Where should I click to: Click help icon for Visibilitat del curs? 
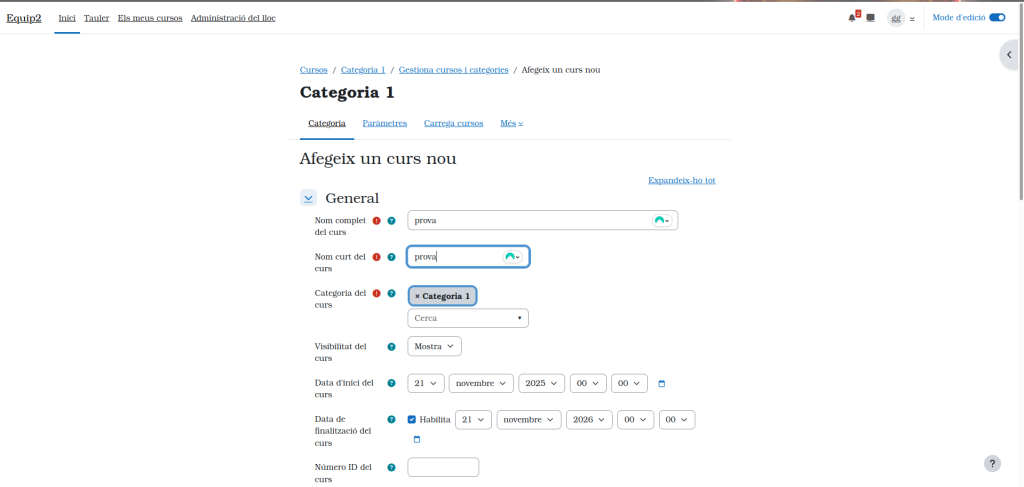[x=392, y=347]
